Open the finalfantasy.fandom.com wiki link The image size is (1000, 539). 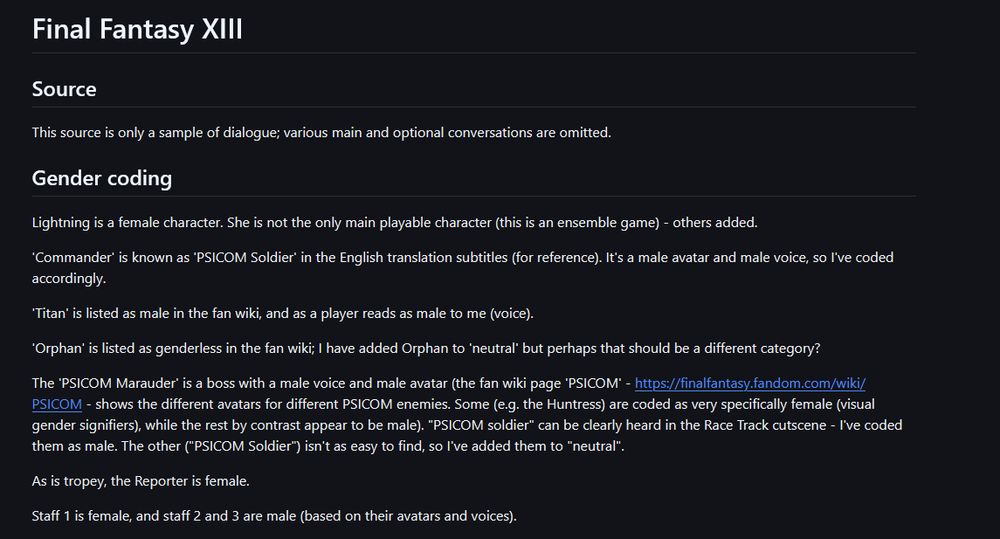(750, 383)
